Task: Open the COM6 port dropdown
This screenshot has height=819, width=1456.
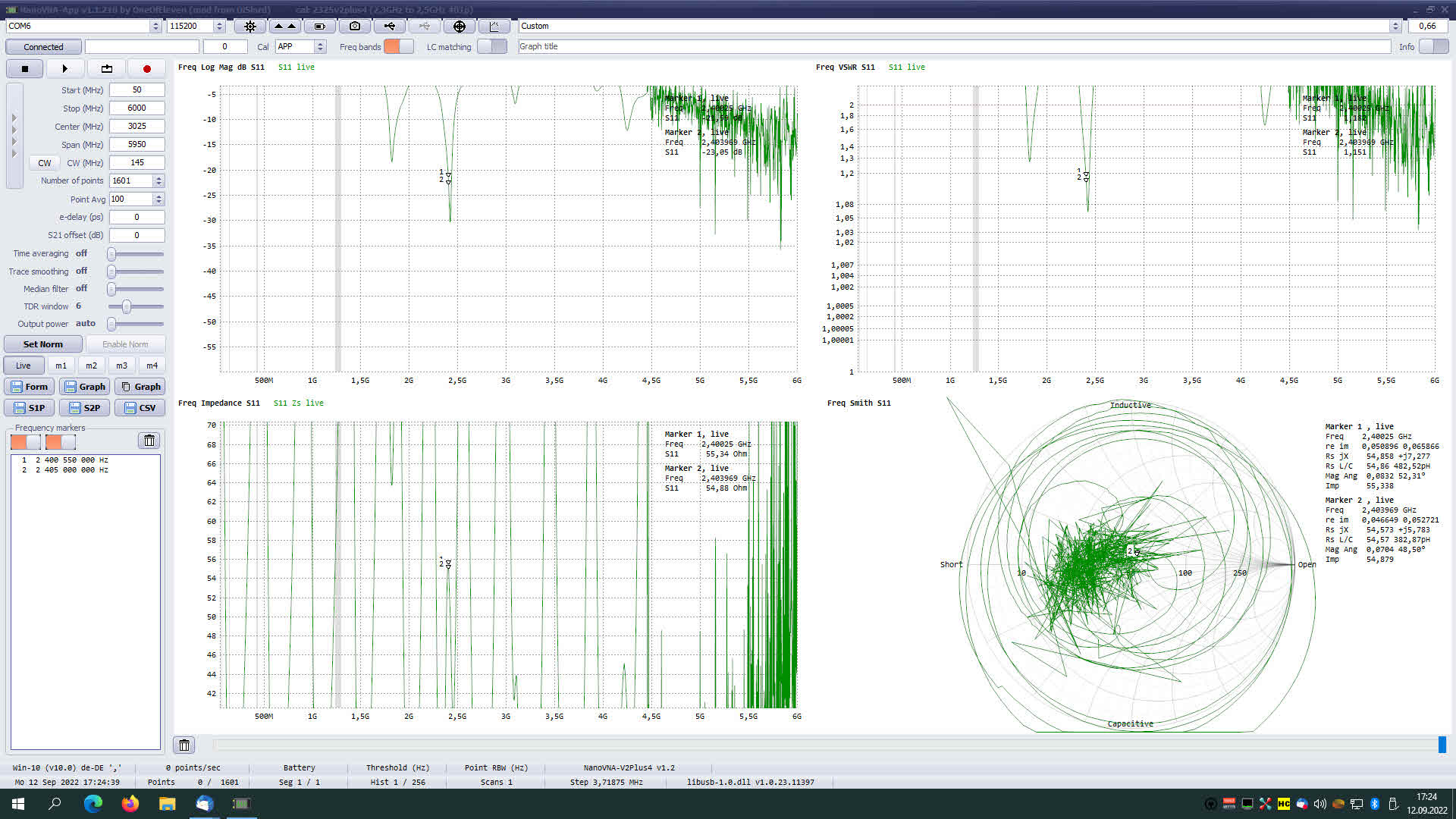Action: pyautogui.click(x=155, y=26)
